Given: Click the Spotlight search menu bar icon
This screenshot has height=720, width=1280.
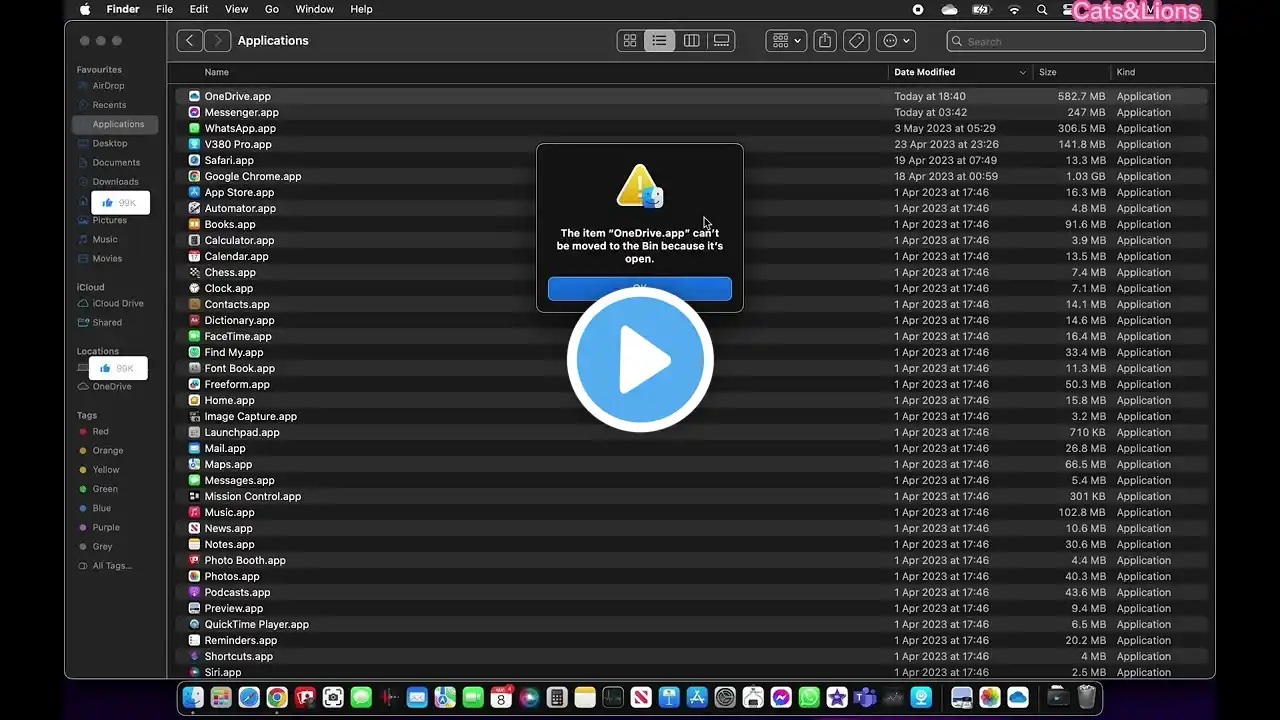Looking at the screenshot, I should (x=1042, y=9).
